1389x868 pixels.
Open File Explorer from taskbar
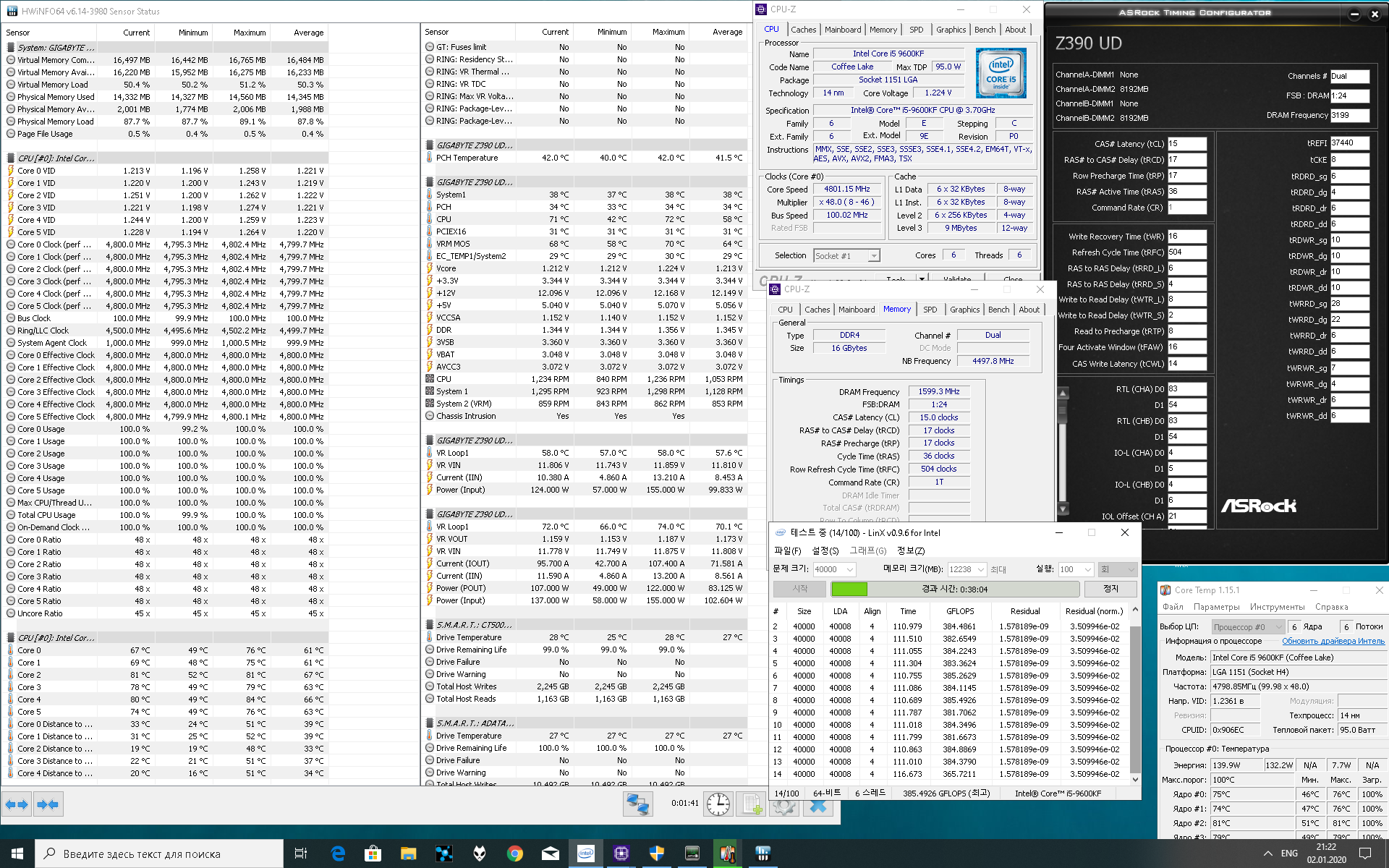tap(408, 854)
